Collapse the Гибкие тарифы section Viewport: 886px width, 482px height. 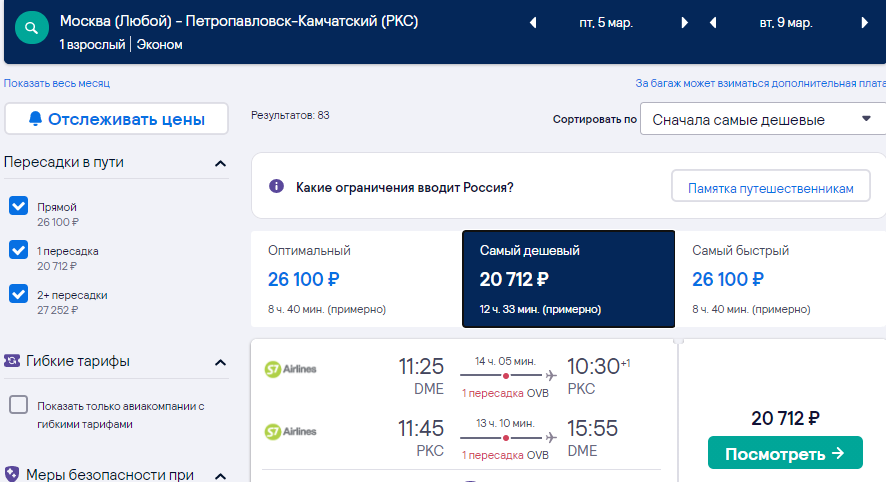220,363
